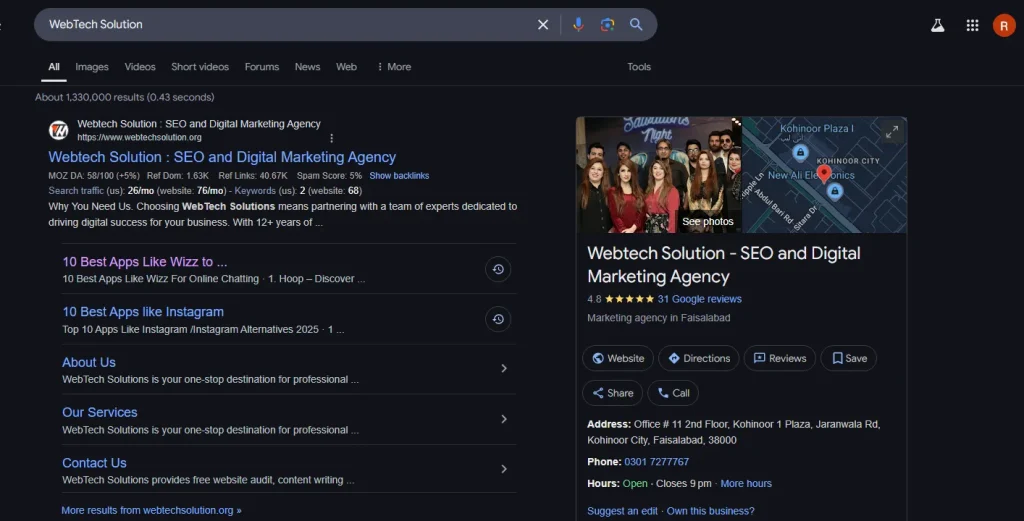This screenshot has width=1024, height=521.
Task: Click phone number 0301 7277767
Action: click(656, 462)
